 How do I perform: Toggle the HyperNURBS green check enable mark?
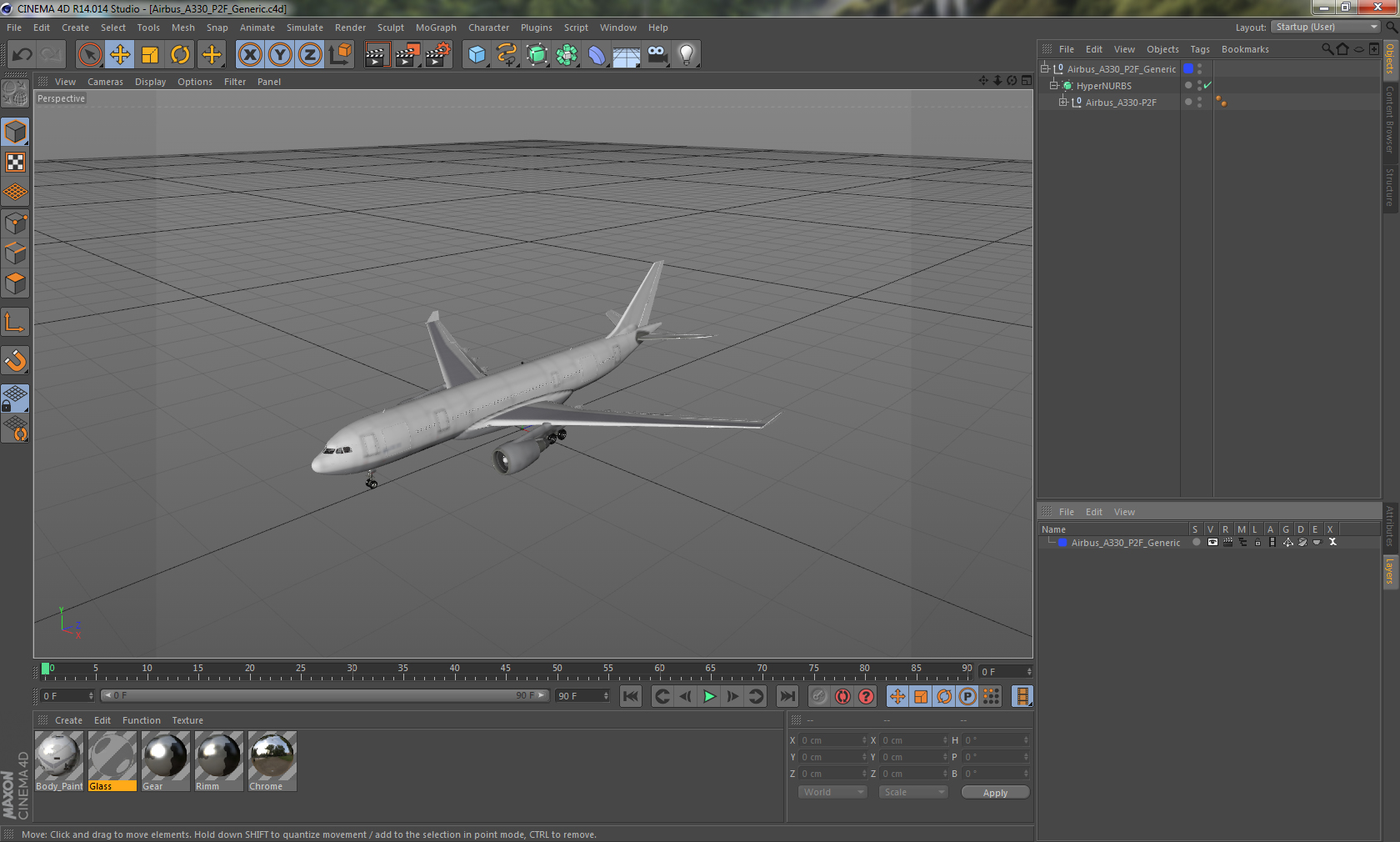tap(1207, 85)
